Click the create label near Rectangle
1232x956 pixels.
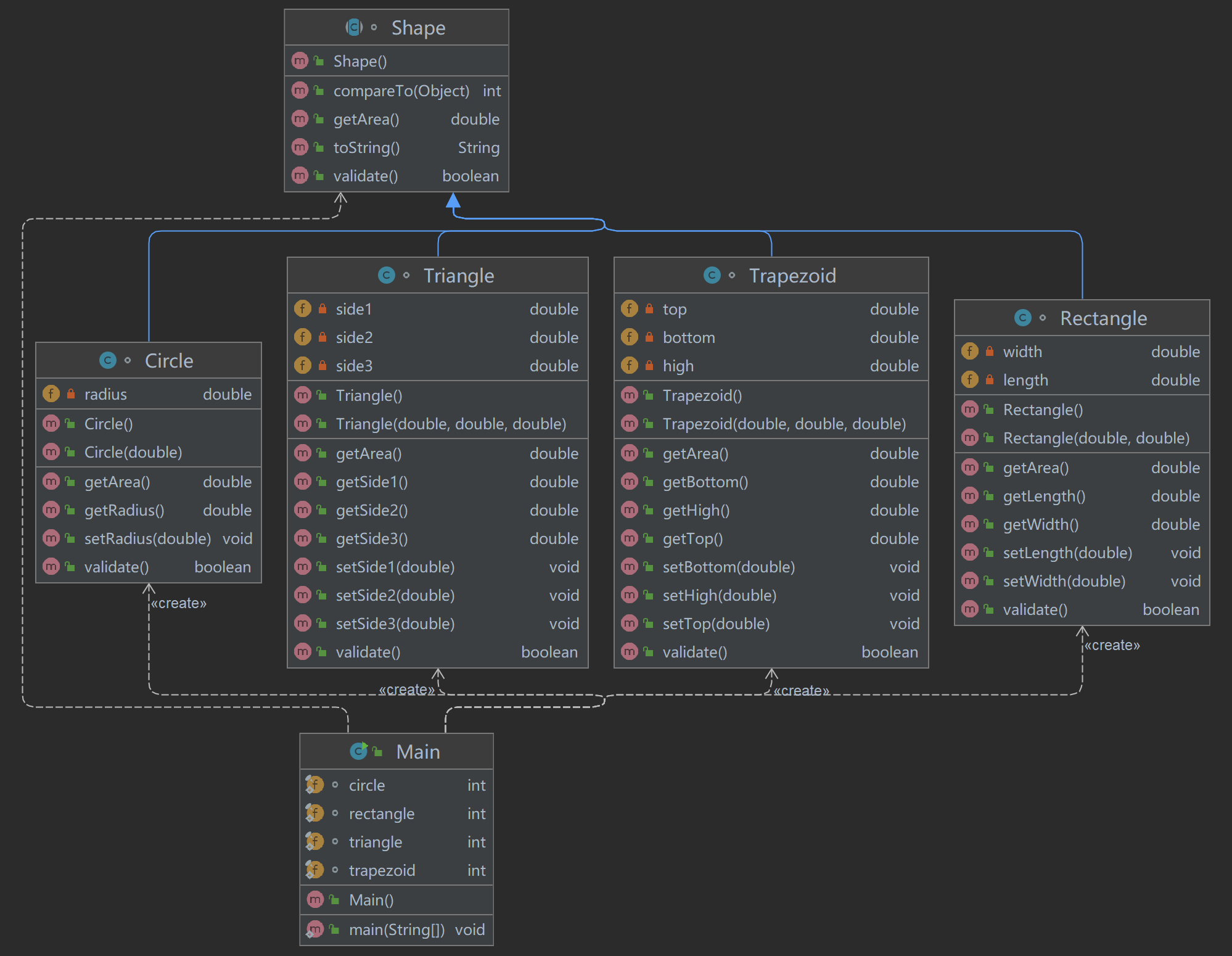pyautogui.click(x=1112, y=645)
